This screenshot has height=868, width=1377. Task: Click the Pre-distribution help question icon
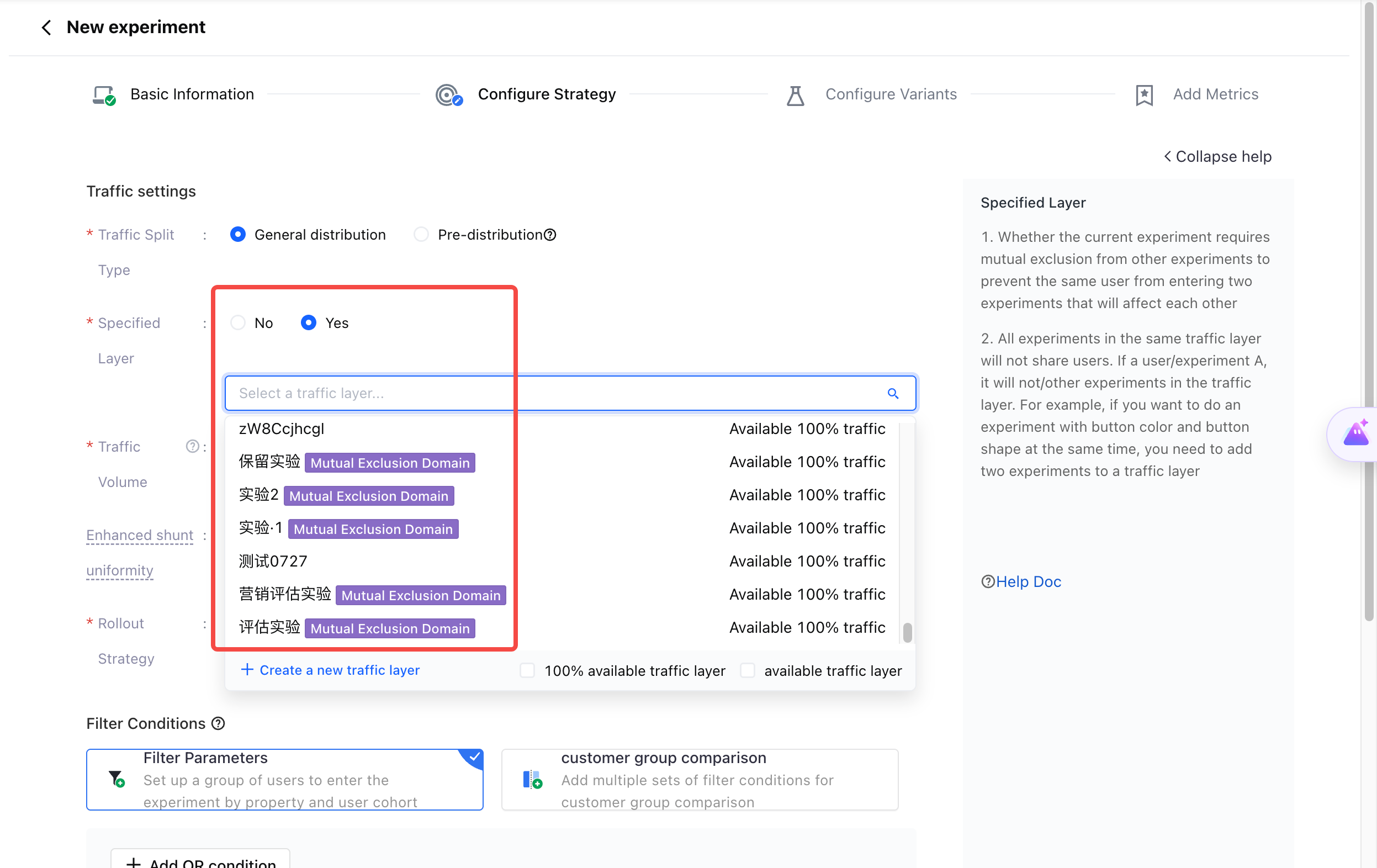(x=550, y=235)
